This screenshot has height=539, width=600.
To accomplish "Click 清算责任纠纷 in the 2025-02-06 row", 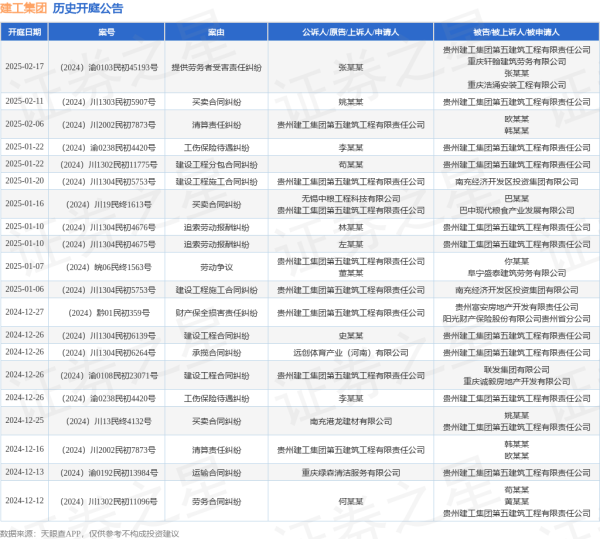I will coord(216,125).
